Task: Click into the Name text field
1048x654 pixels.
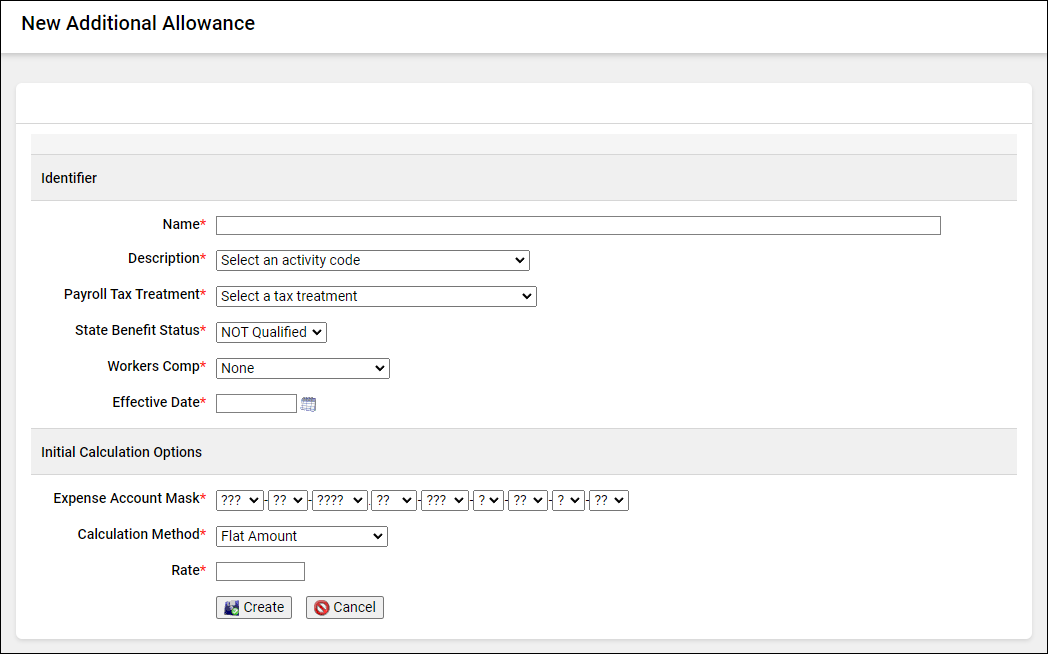Action: click(x=578, y=225)
